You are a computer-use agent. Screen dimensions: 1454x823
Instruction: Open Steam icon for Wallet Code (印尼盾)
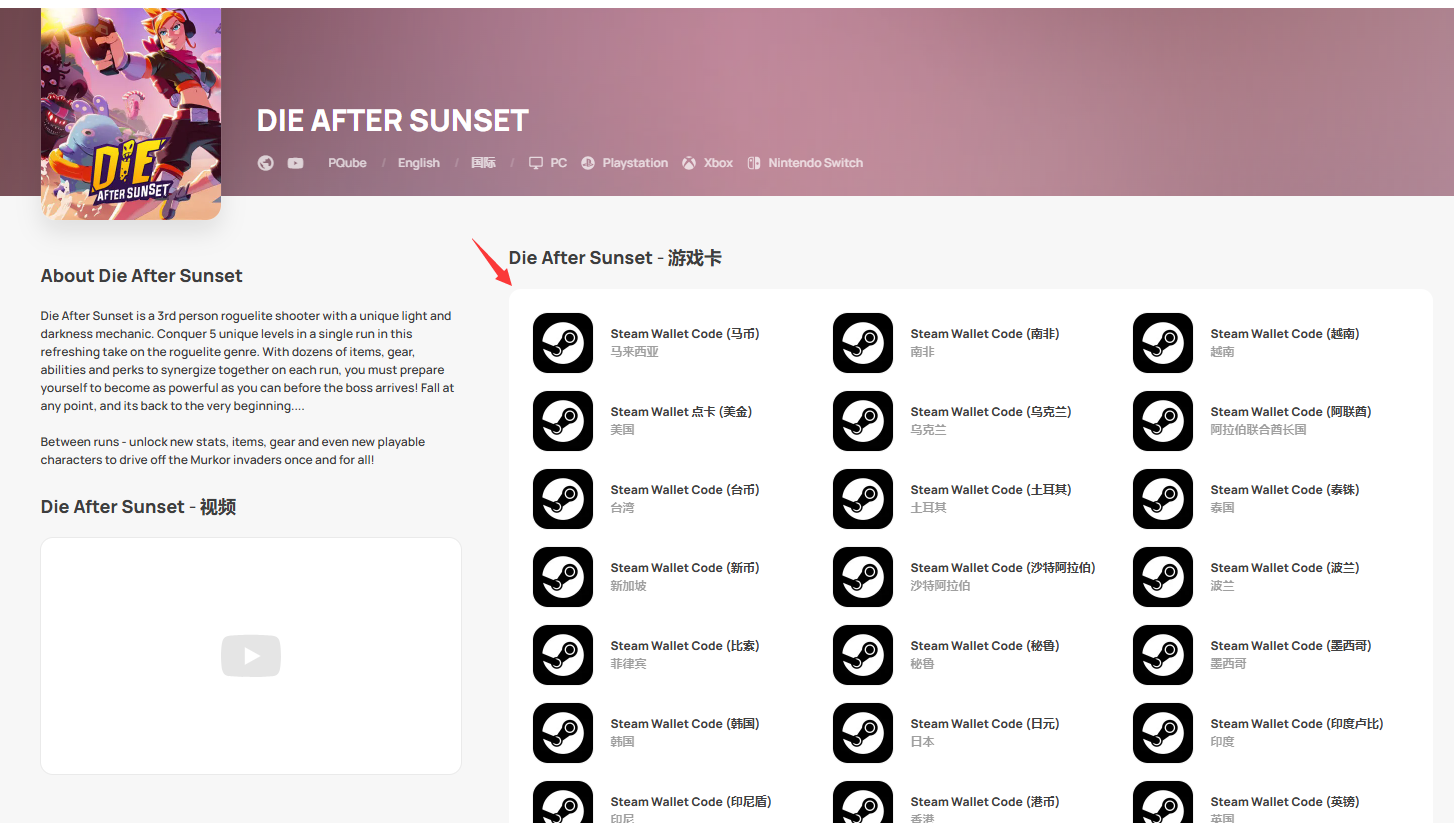(x=563, y=802)
